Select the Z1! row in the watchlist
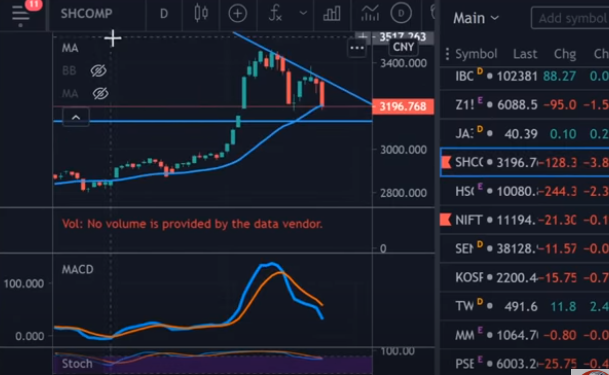The height and width of the screenshot is (375, 609). point(524,104)
